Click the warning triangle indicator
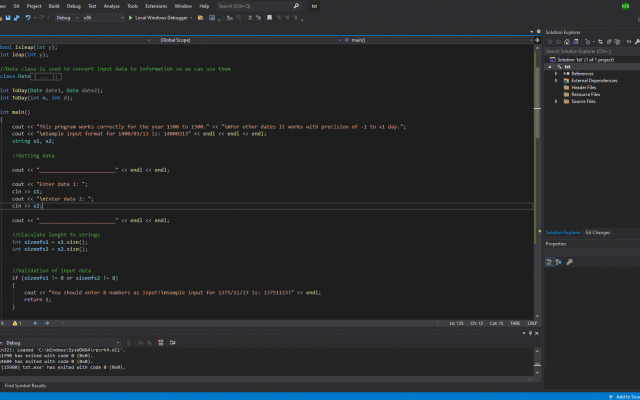This screenshot has width=640, height=400. tap(15, 323)
